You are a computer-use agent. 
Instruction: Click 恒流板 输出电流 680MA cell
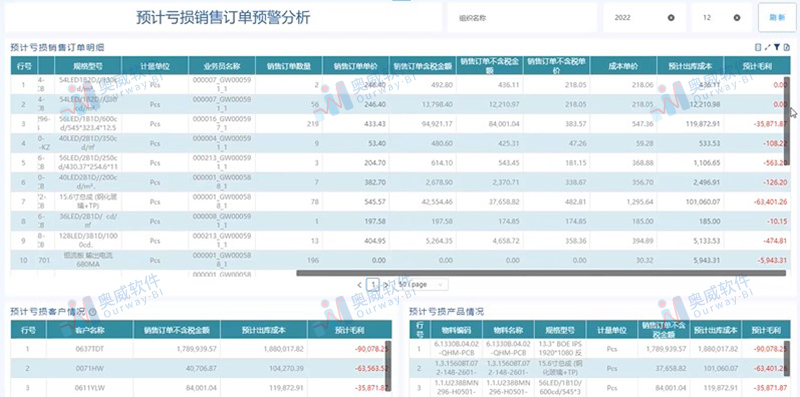(x=88, y=260)
